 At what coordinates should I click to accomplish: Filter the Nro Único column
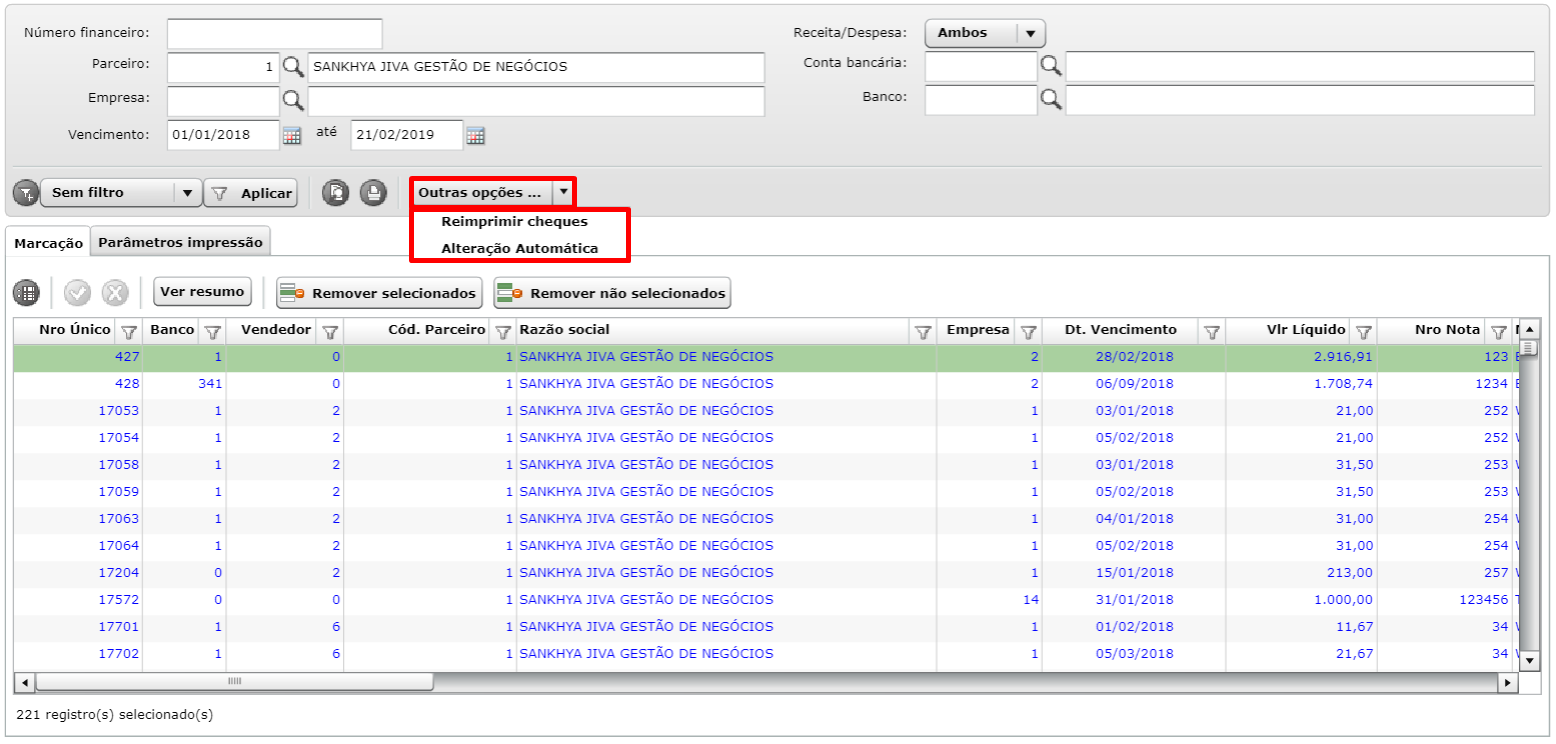(128, 331)
